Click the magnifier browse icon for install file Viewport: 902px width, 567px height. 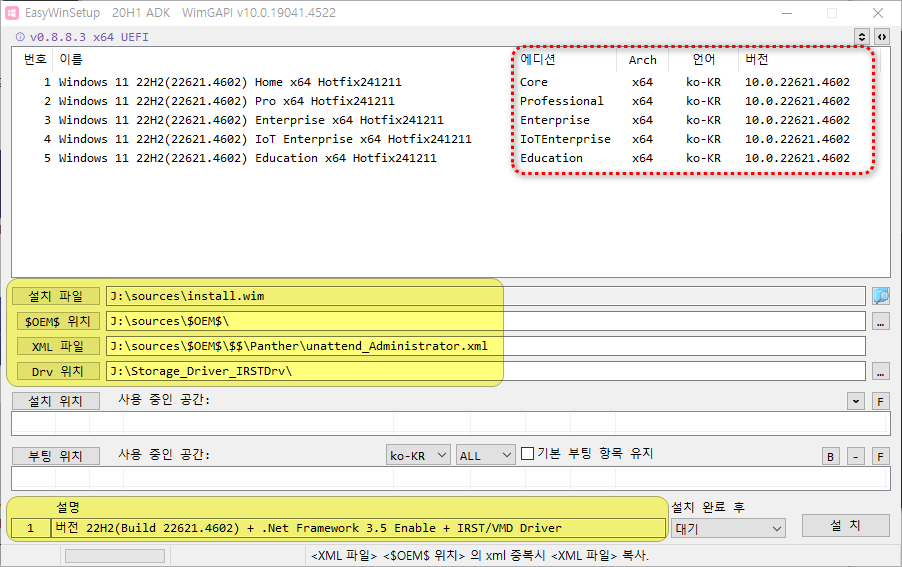tap(881, 296)
